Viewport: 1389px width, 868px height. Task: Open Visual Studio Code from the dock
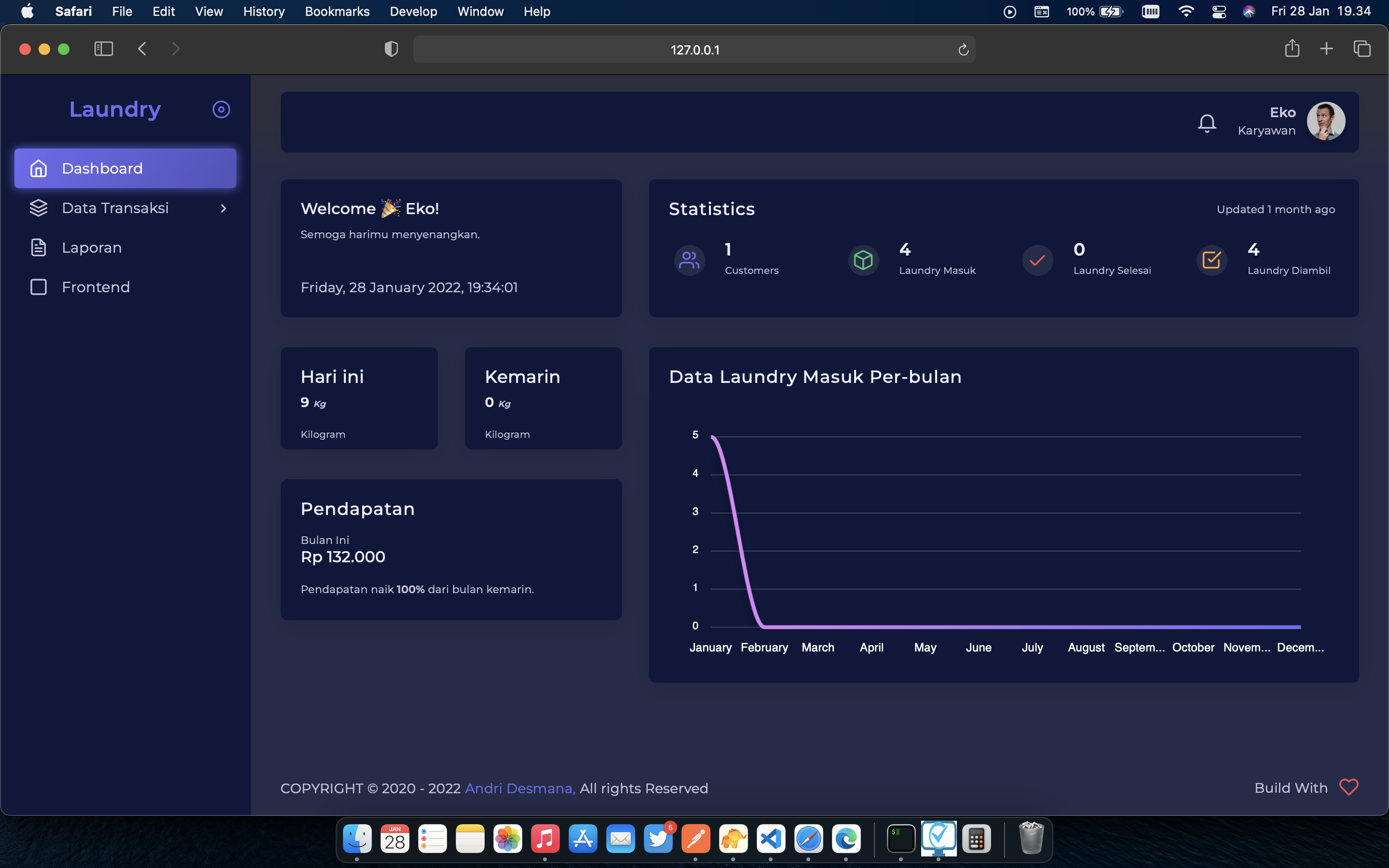coord(770,839)
